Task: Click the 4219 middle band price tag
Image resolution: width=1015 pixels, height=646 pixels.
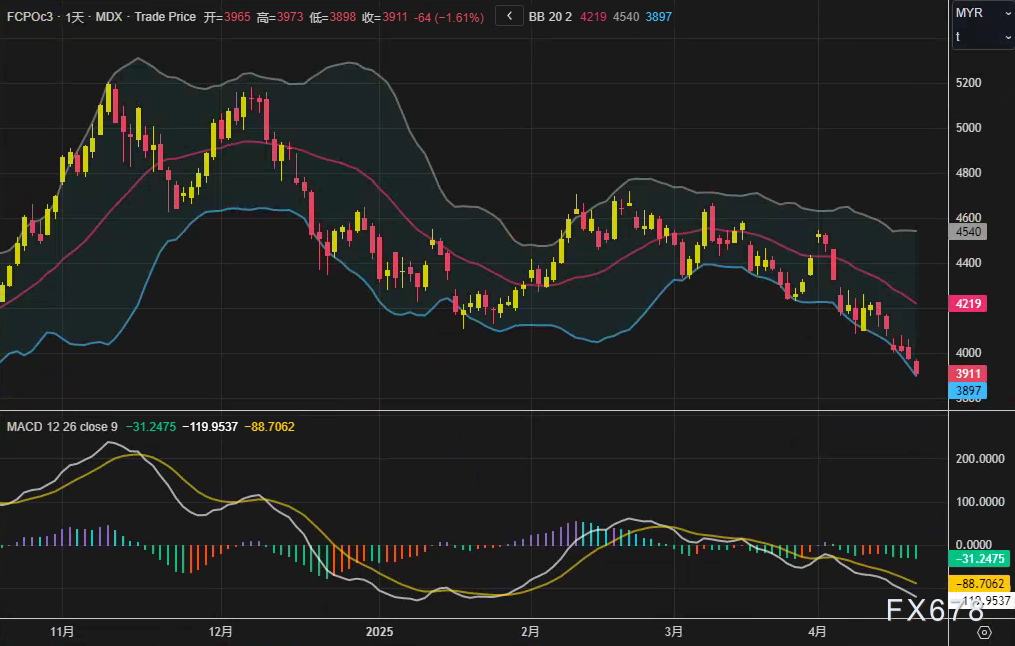Action: point(970,303)
